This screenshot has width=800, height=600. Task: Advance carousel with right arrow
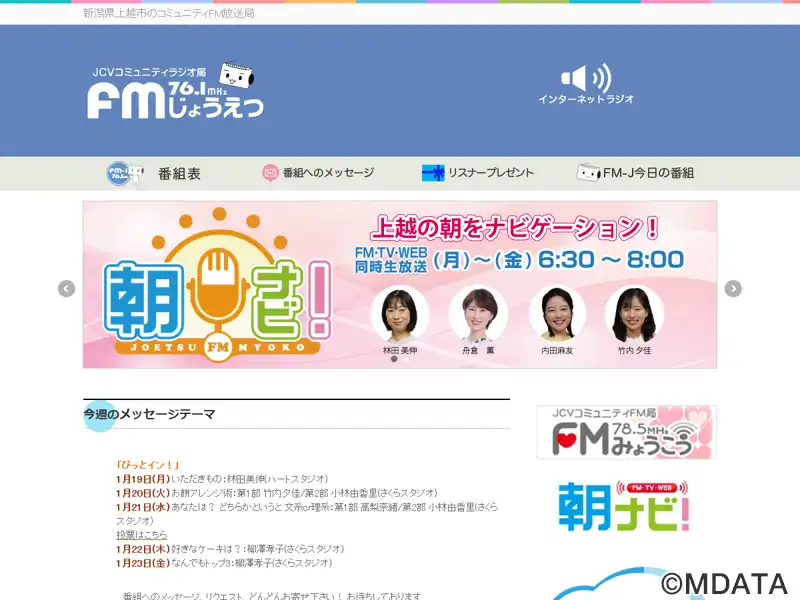[733, 289]
